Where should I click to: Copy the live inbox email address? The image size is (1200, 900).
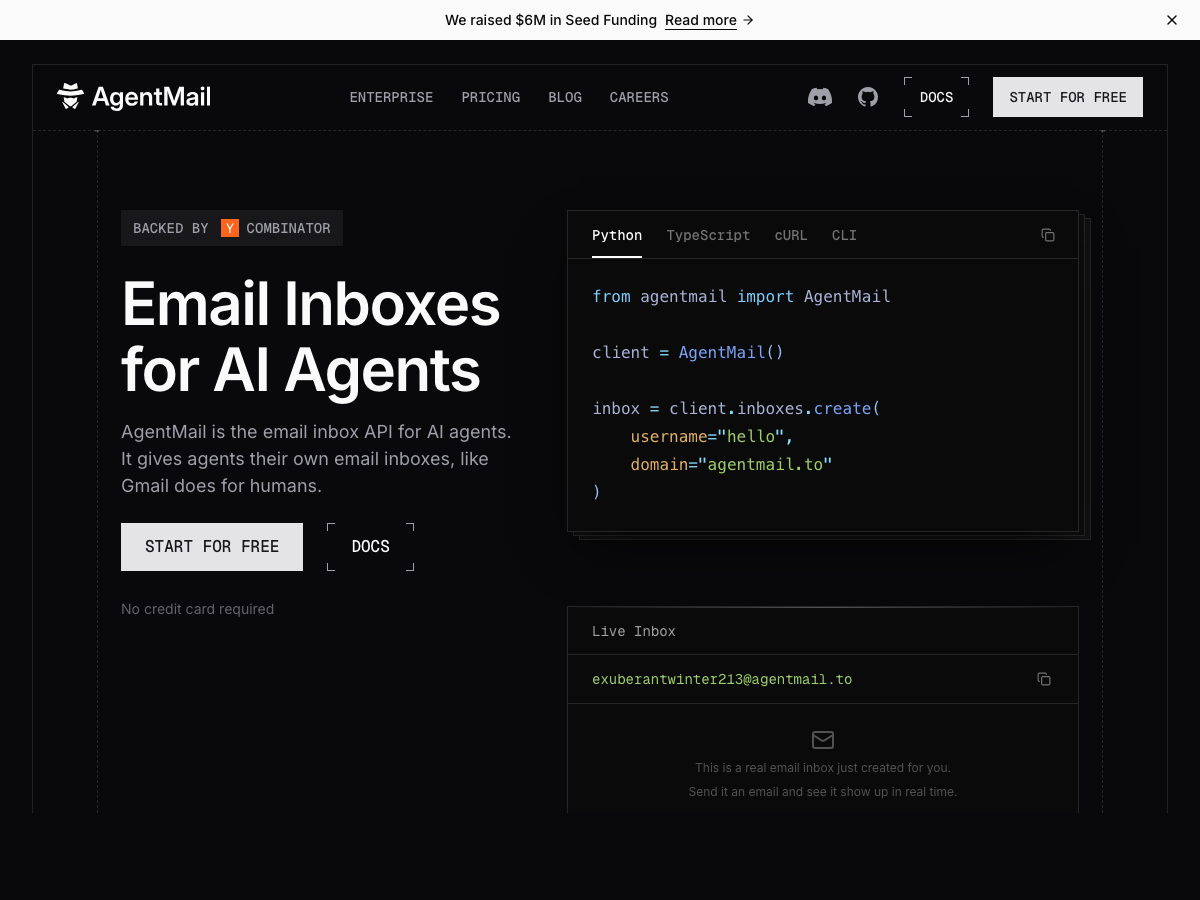tap(1044, 679)
